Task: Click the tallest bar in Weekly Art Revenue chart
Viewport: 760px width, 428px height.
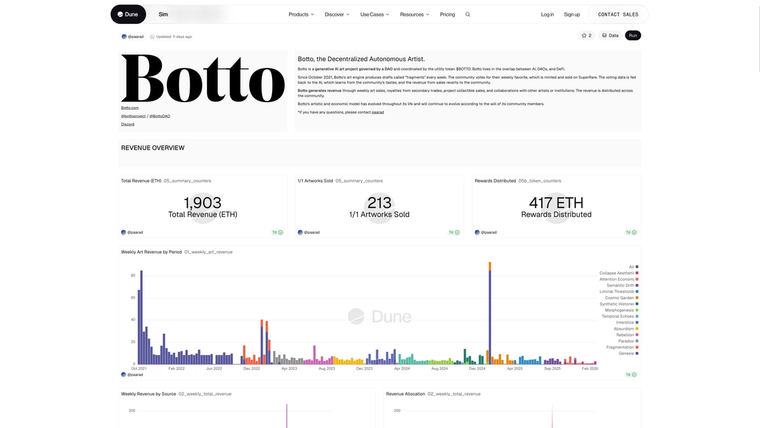Action: (x=490, y=315)
